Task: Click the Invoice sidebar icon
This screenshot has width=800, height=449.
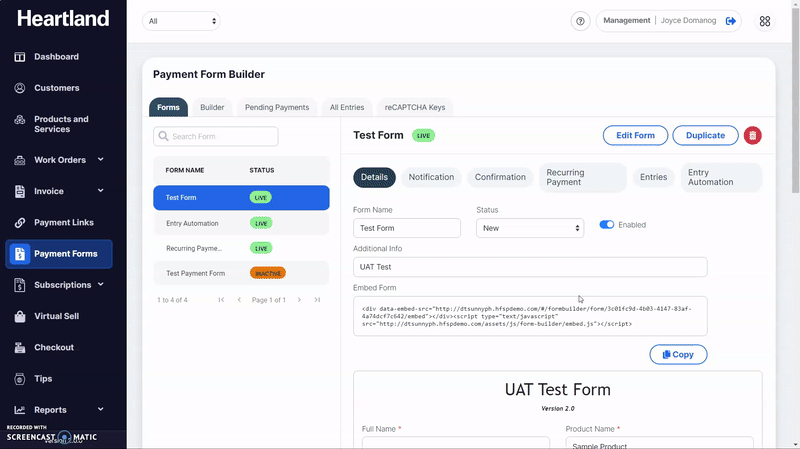Action: pos(19,191)
